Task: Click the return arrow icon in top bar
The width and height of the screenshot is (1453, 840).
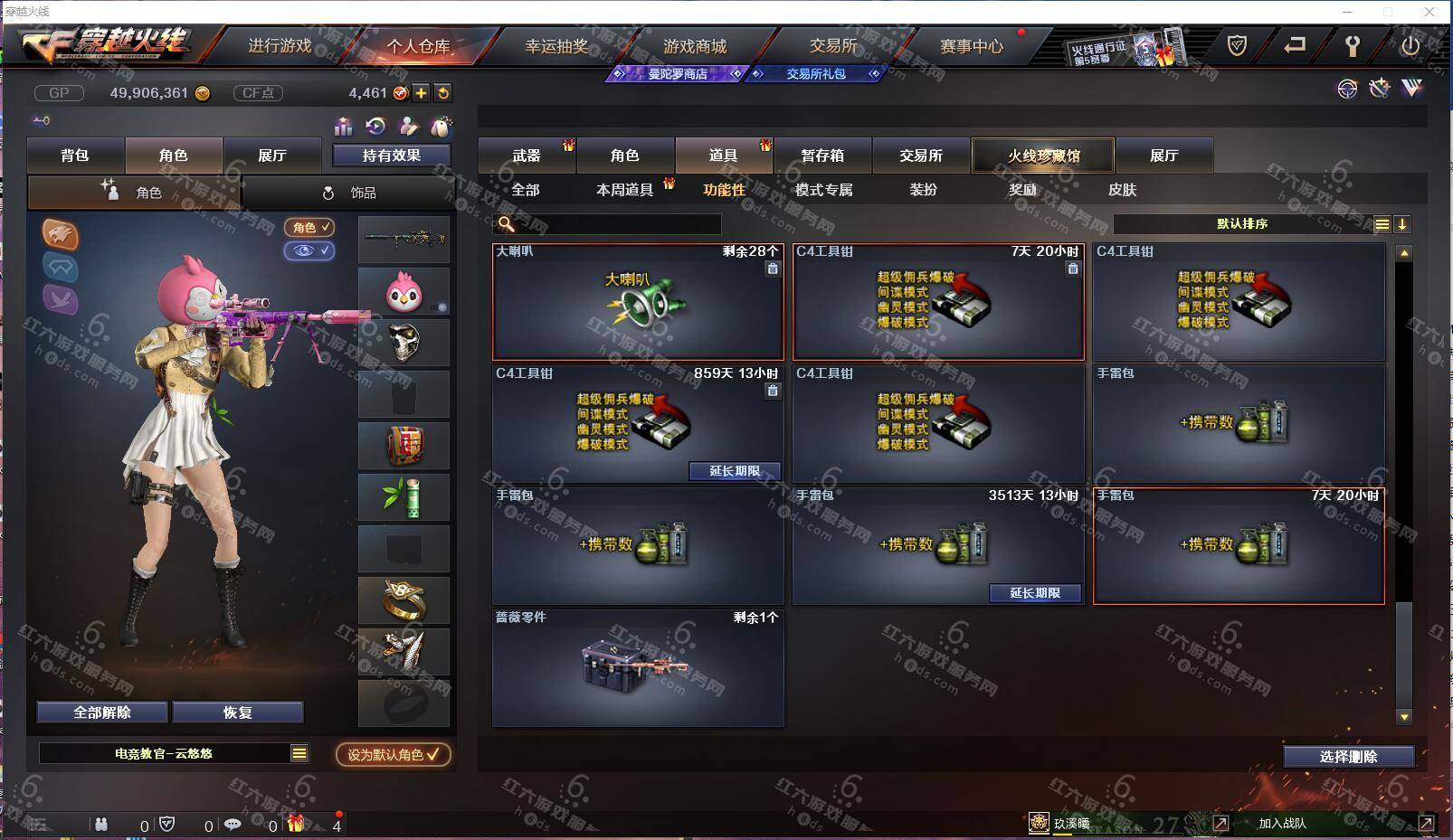Action: (x=1294, y=45)
